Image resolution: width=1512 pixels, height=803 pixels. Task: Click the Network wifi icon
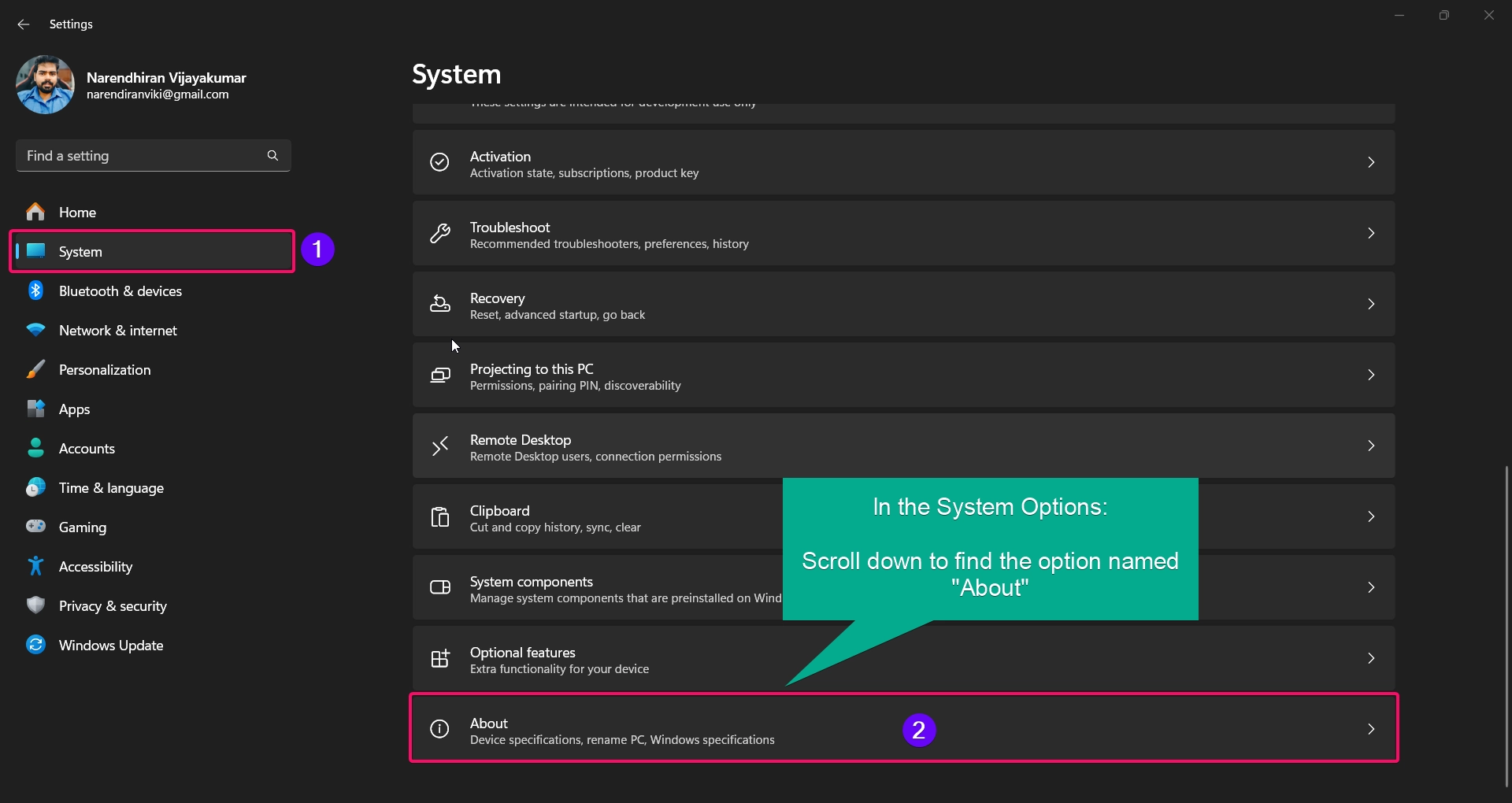pyautogui.click(x=35, y=330)
